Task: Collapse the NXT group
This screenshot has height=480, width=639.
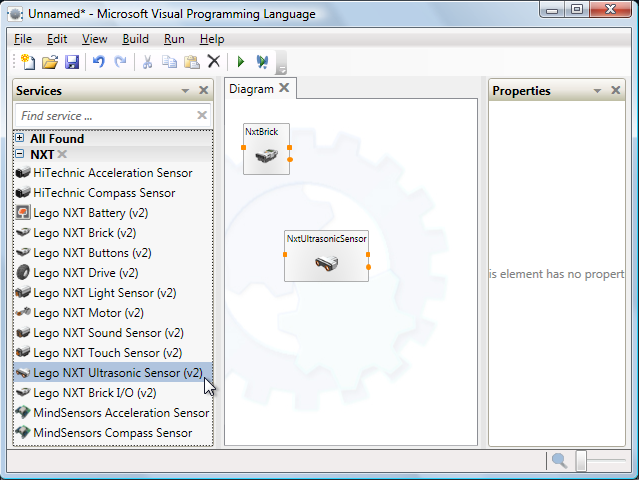Action: click(19, 154)
